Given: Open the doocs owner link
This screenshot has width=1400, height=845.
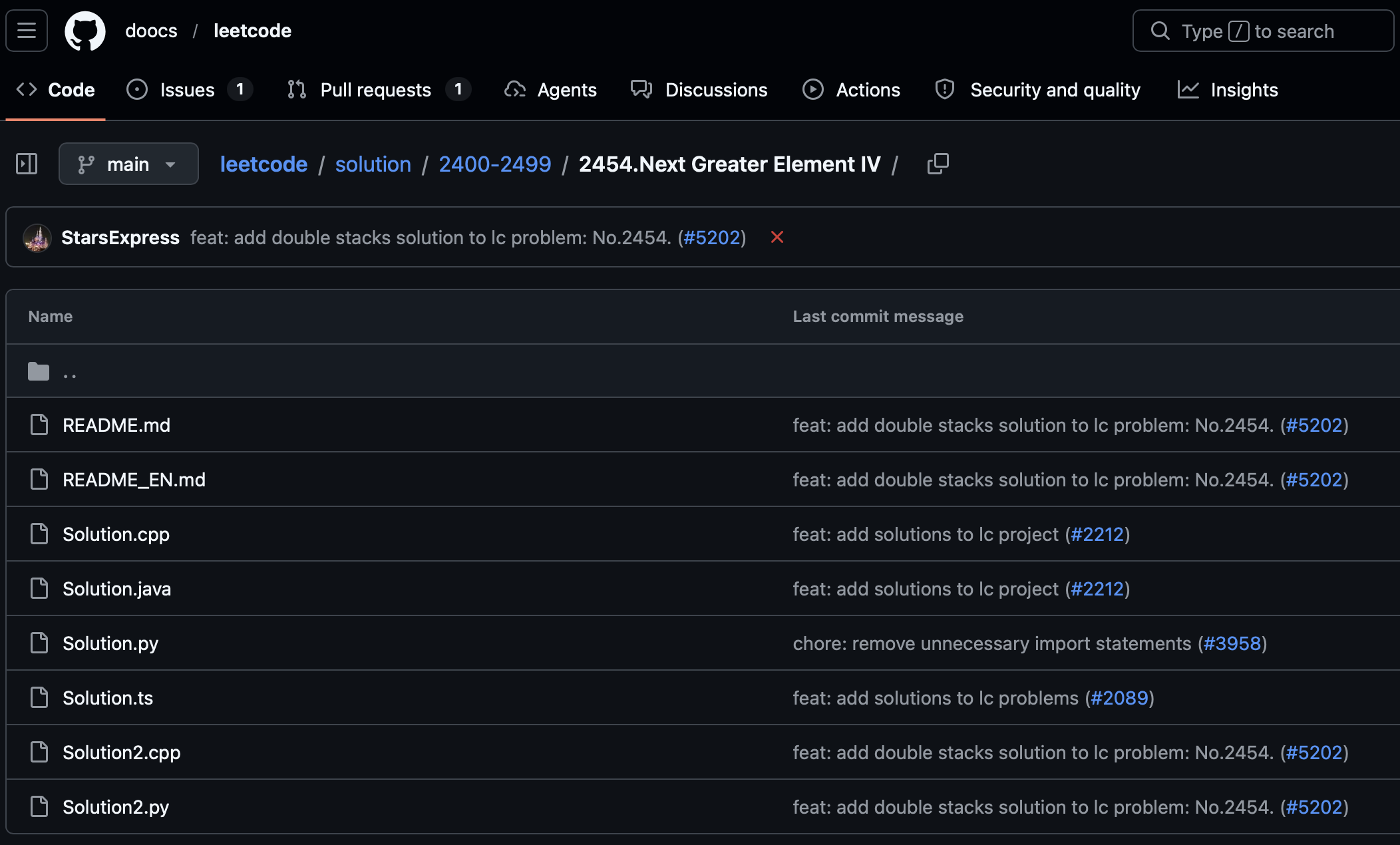Looking at the screenshot, I should tap(152, 31).
